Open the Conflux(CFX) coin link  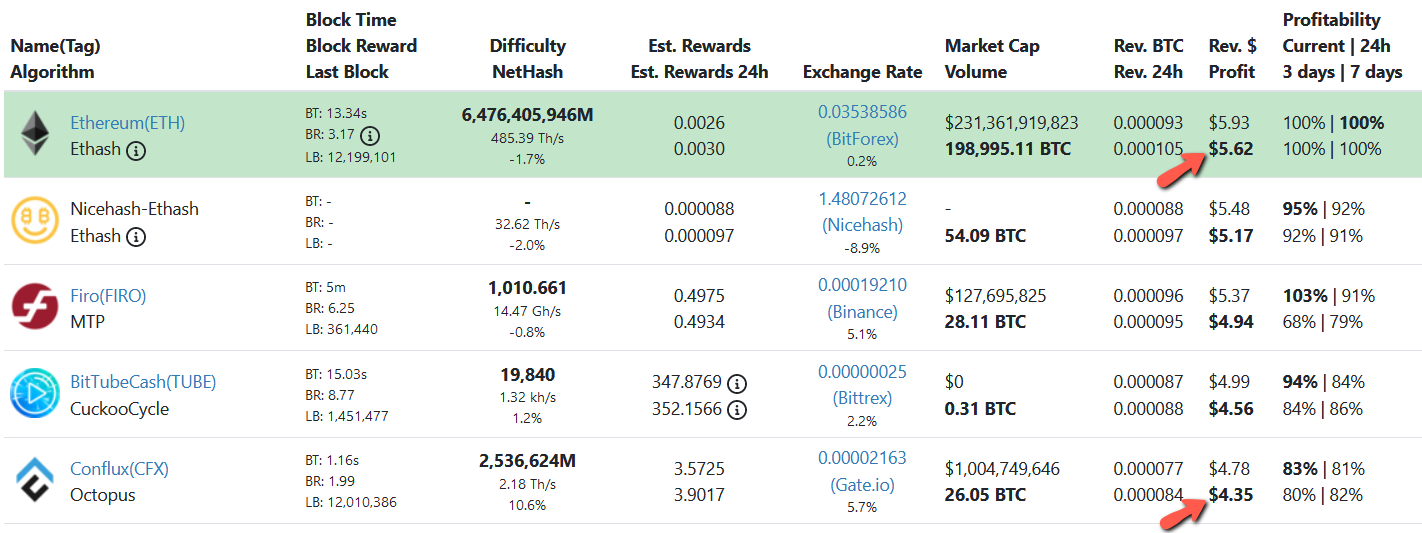tap(117, 468)
